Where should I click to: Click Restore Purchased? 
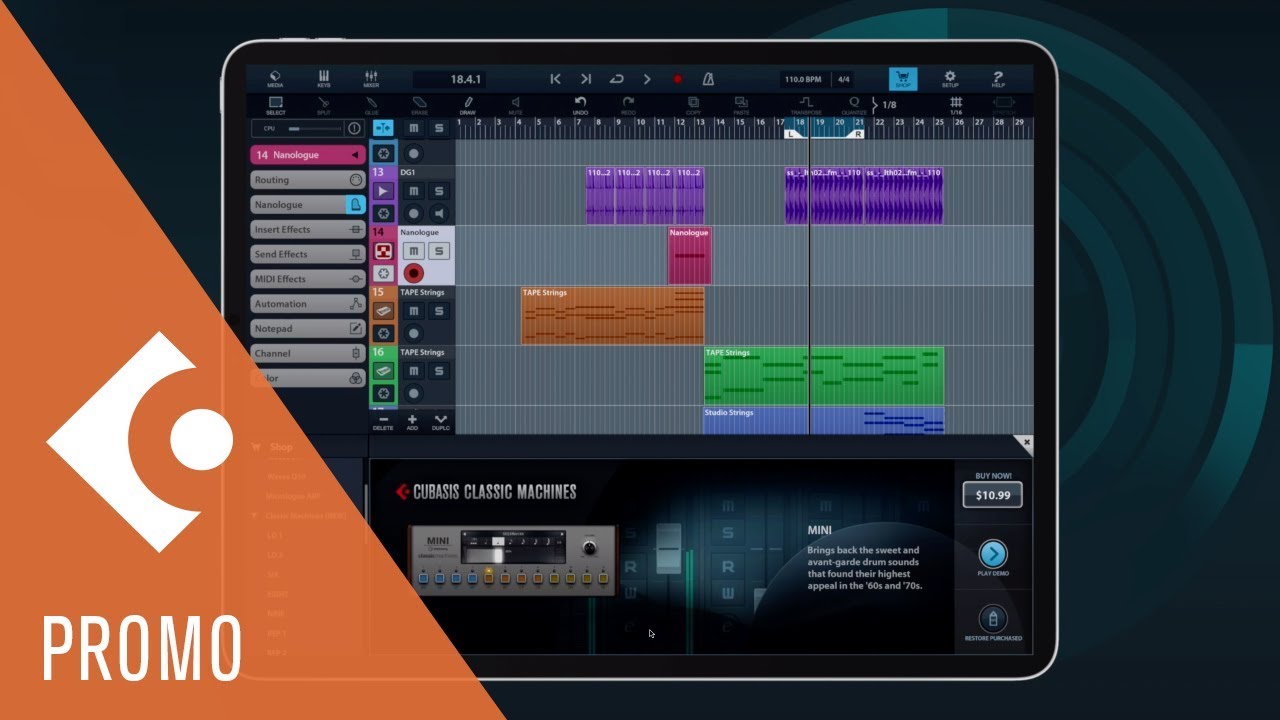pyautogui.click(x=992, y=618)
